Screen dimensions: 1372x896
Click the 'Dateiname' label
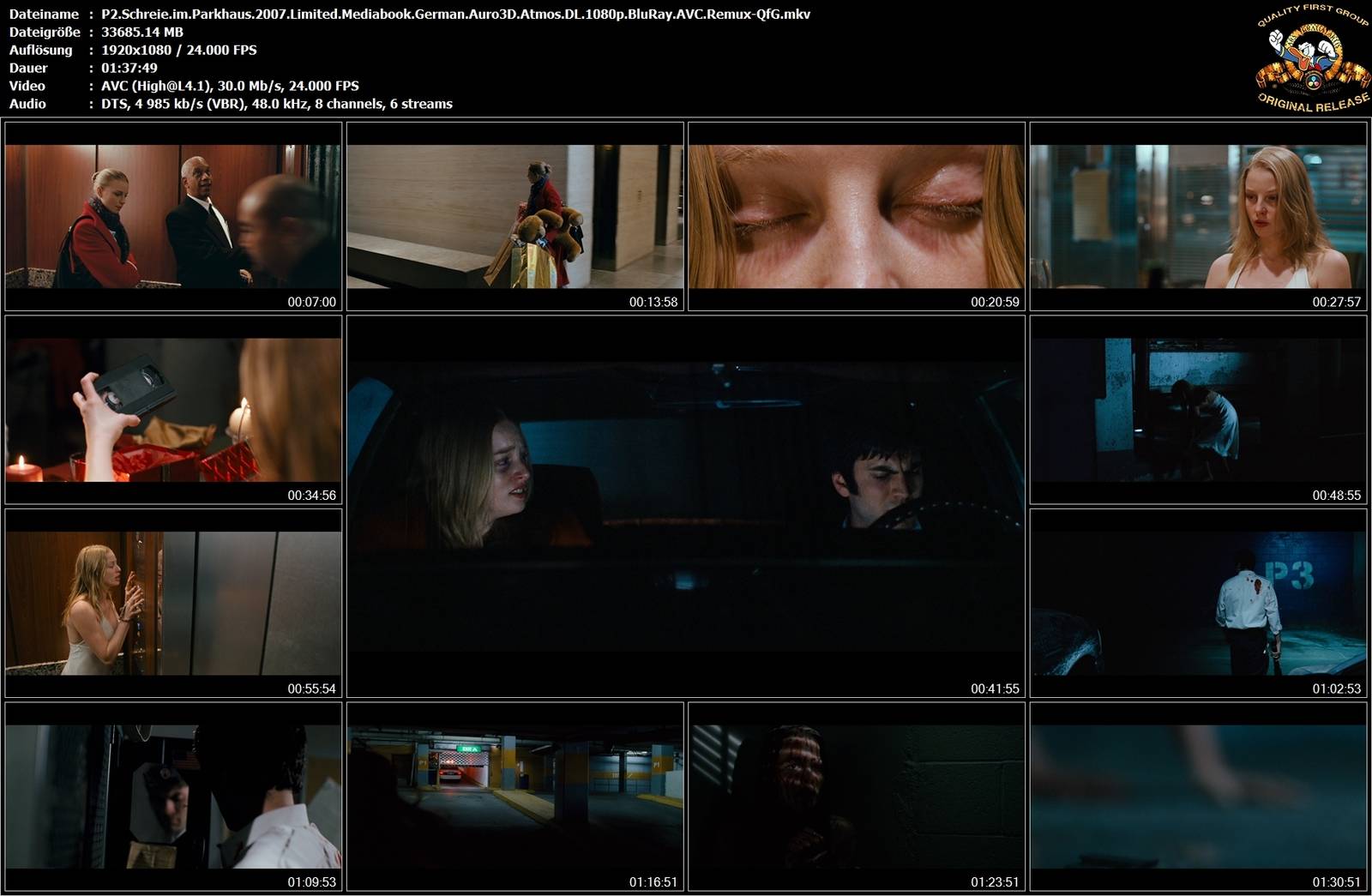tap(44, 14)
